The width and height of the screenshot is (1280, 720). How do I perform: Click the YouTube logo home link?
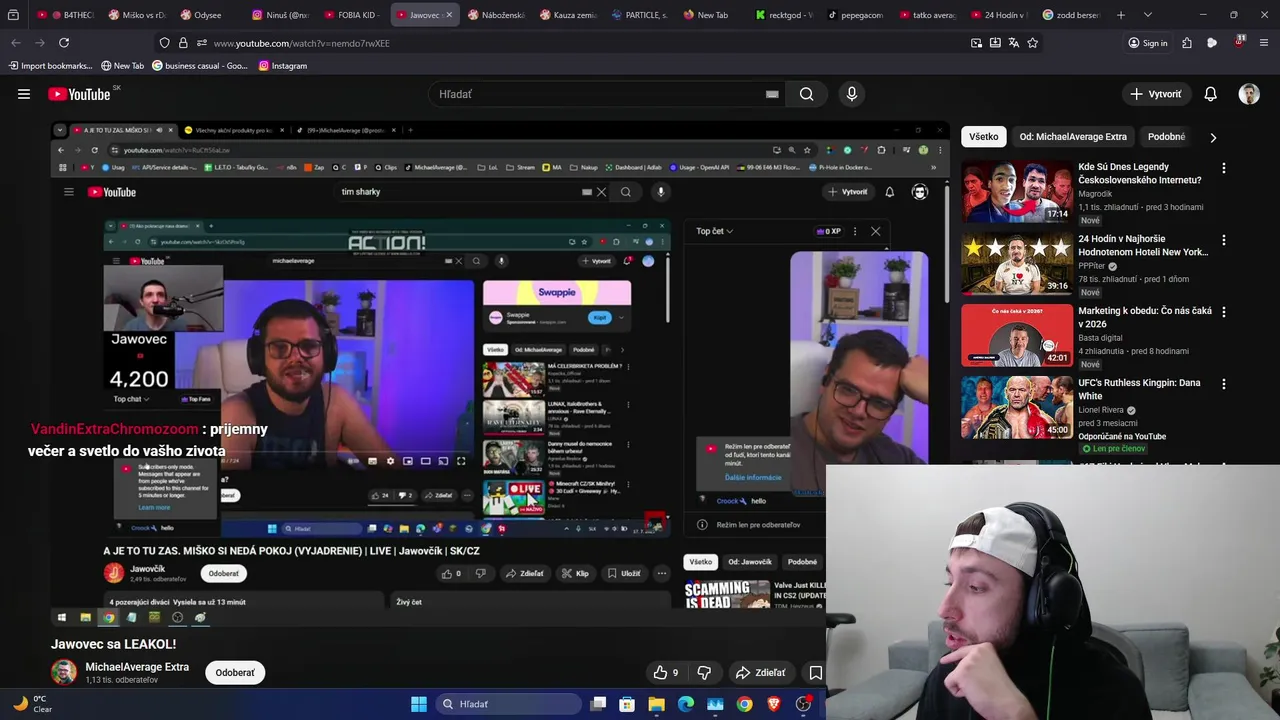click(x=79, y=94)
